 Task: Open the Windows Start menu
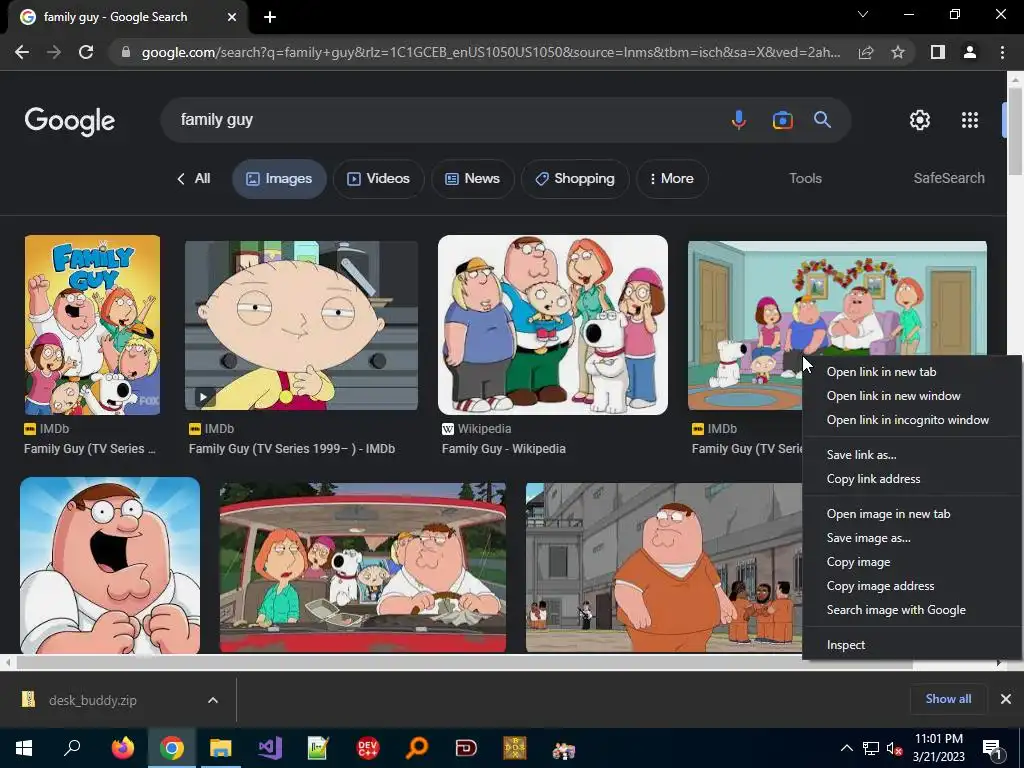[x=24, y=748]
